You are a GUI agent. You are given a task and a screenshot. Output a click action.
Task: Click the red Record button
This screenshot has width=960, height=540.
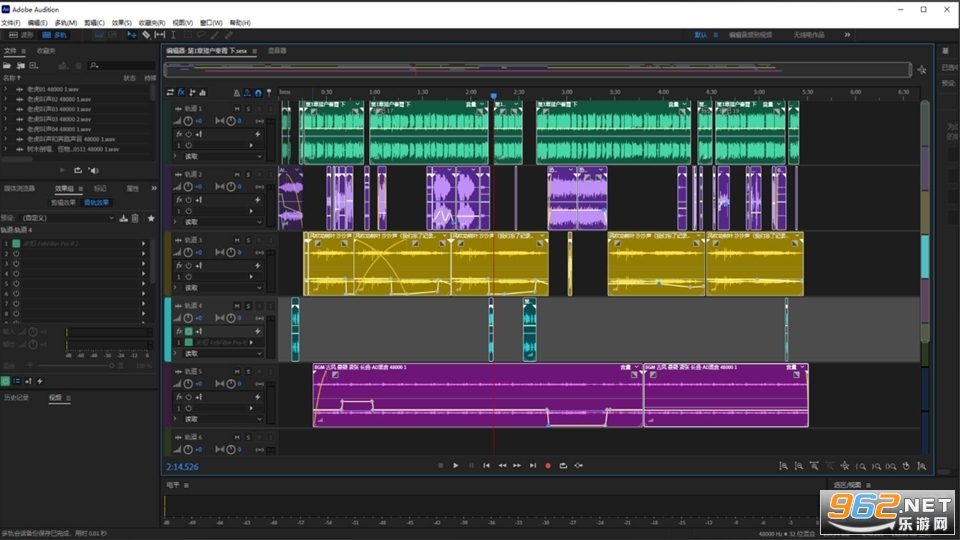pyautogui.click(x=548, y=466)
